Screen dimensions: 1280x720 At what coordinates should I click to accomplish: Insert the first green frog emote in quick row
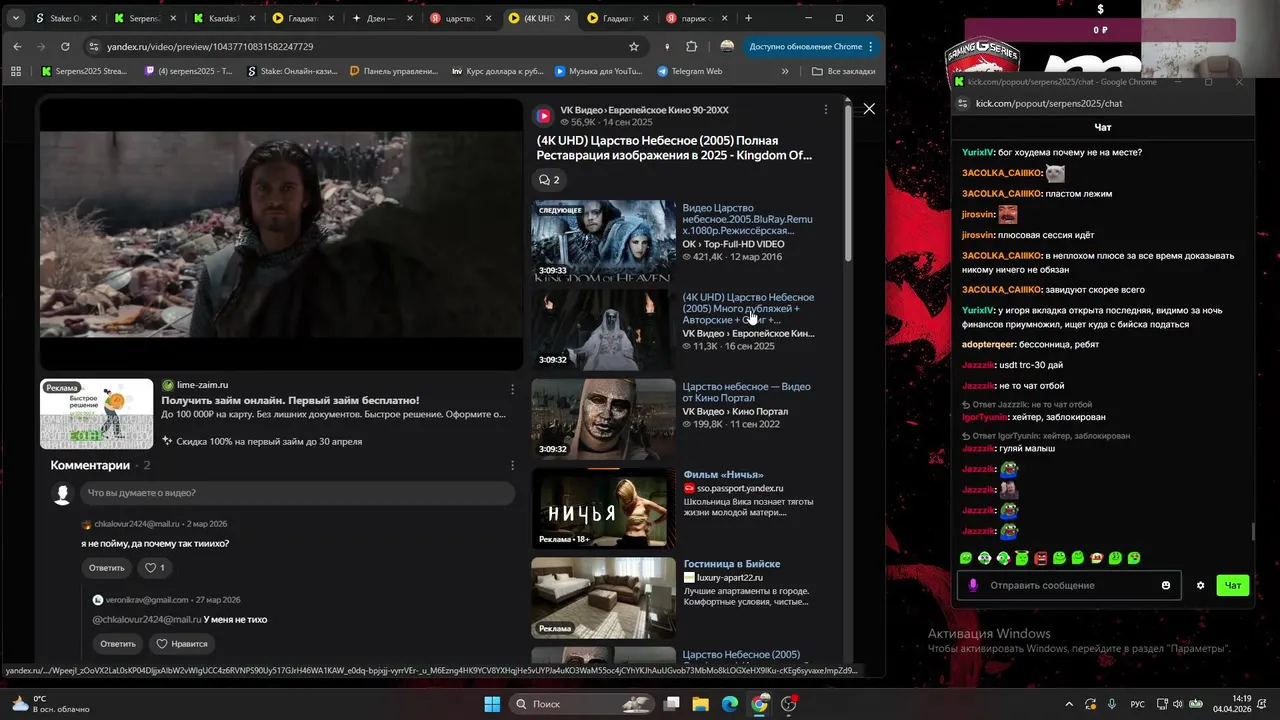966,558
